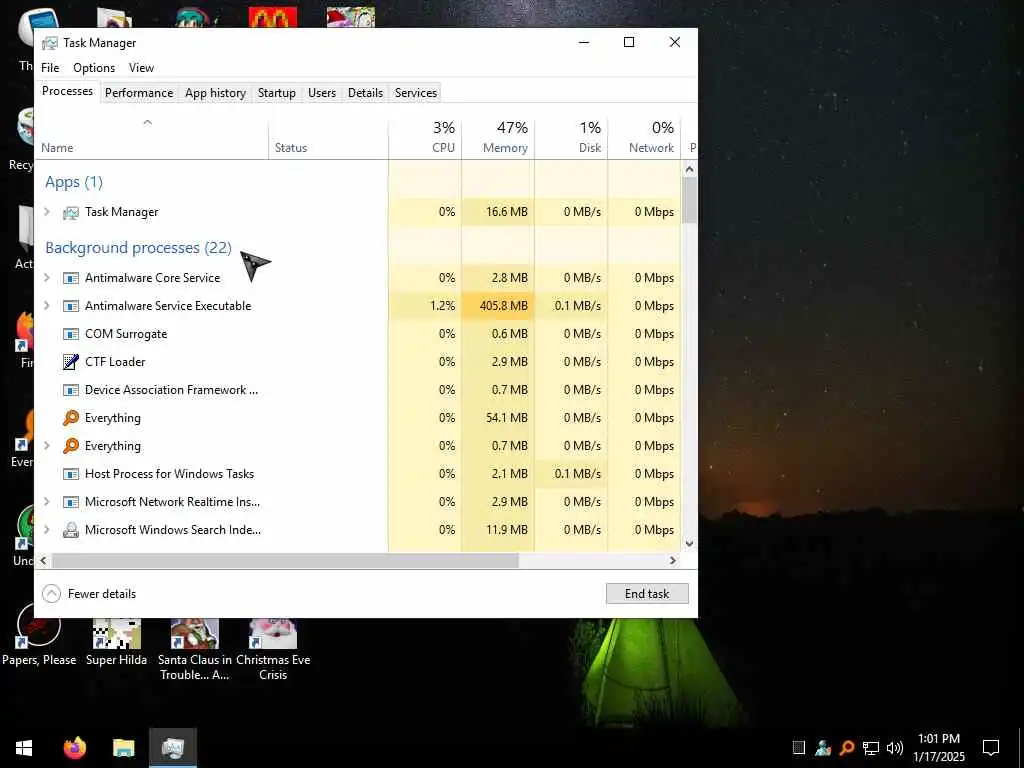Screen dimensions: 1024x768
Task: Click the horizontal scrollbar thumb
Action: tap(285, 560)
